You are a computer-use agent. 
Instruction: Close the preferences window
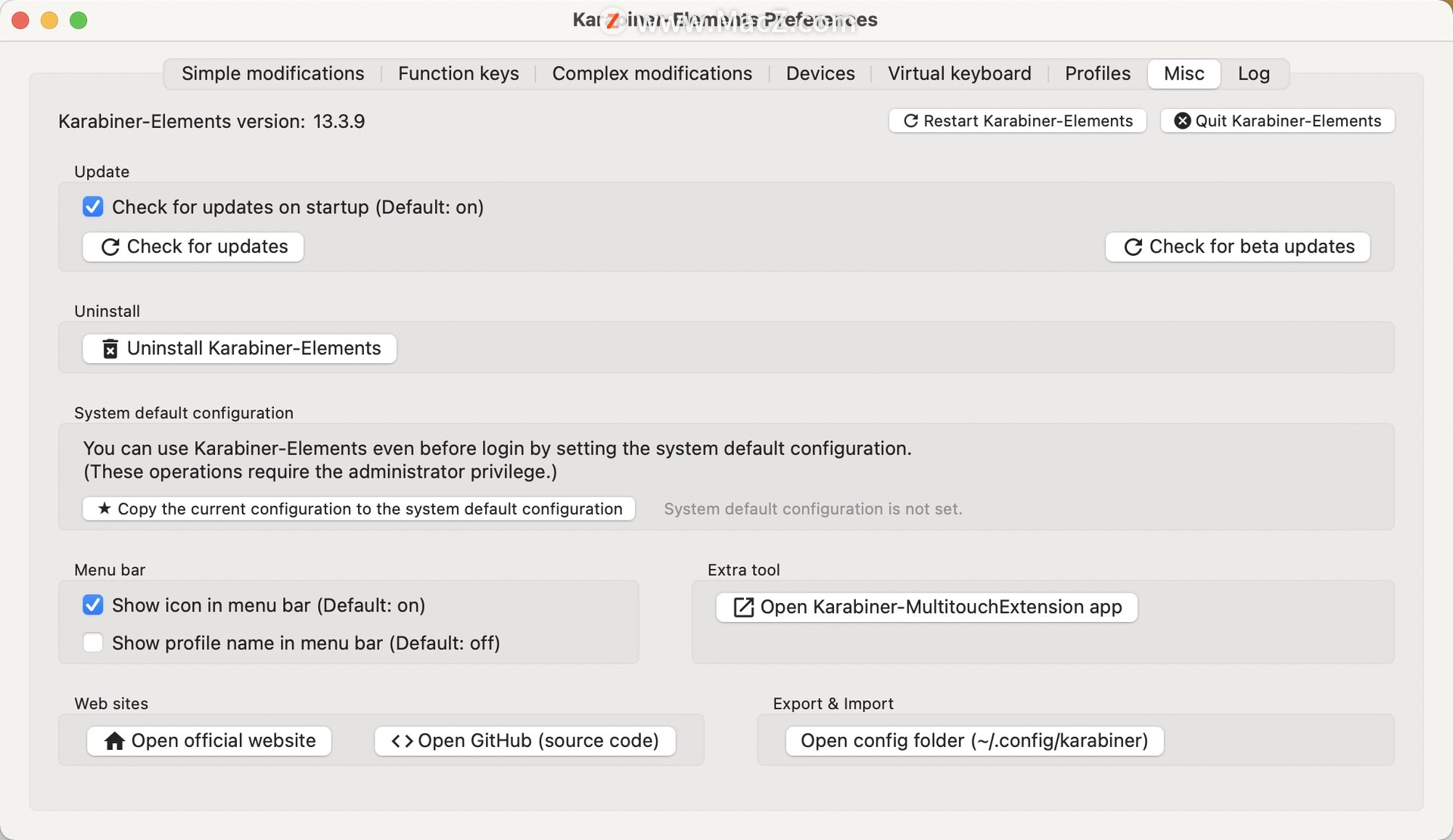20,20
